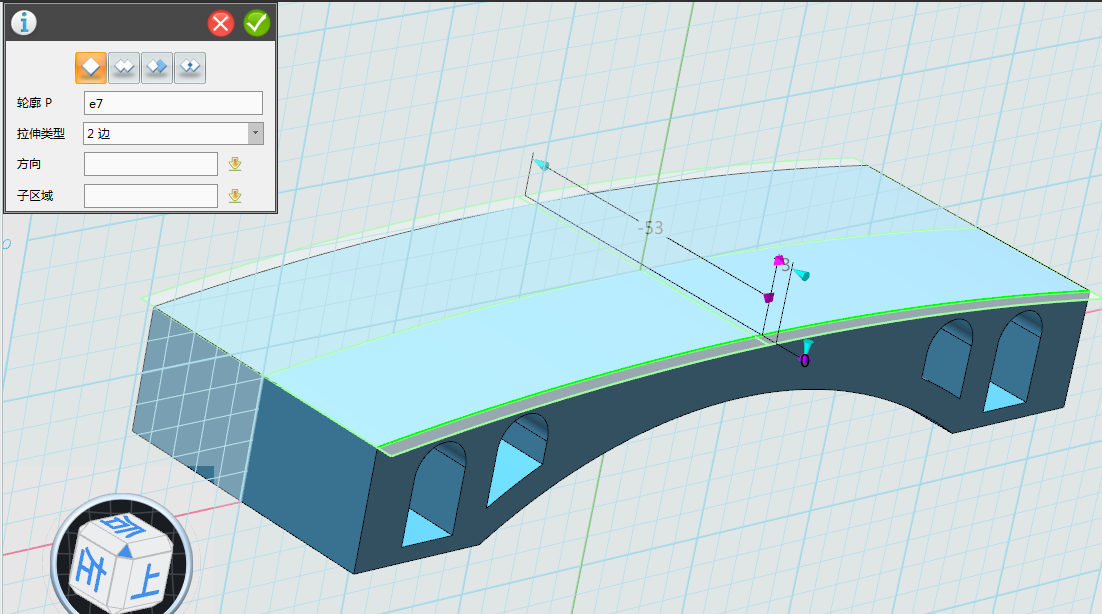Switch to the subtract-material mode icon

(157, 67)
